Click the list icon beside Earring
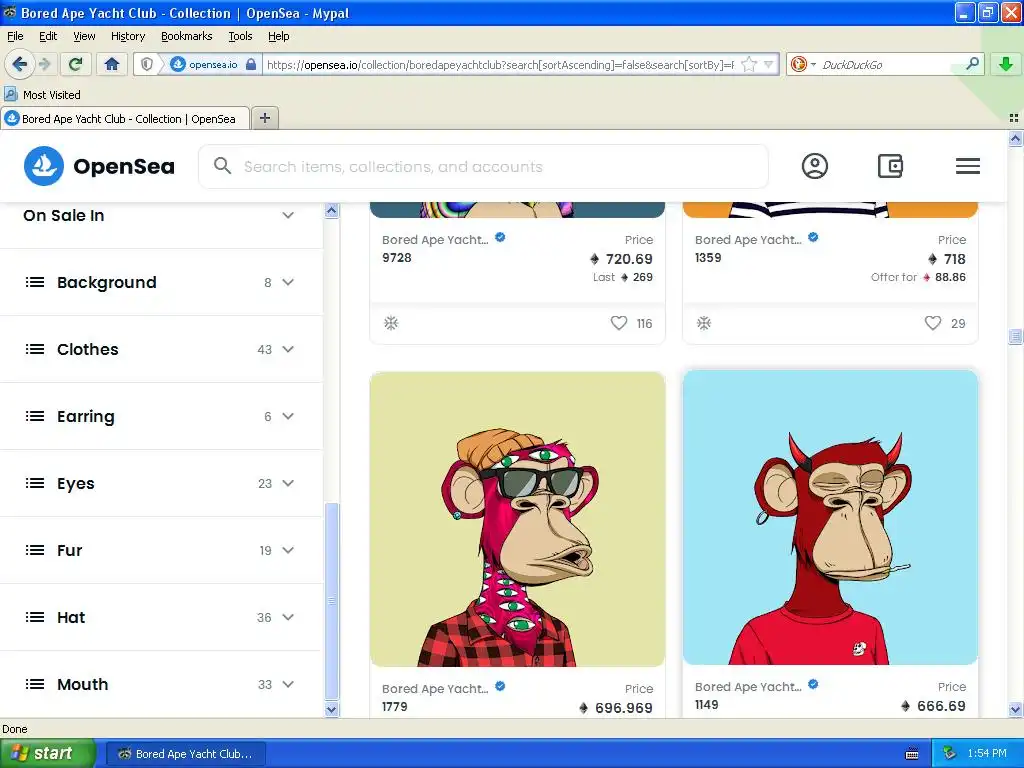This screenshot has height=768, width=1024. click(35, 417)
